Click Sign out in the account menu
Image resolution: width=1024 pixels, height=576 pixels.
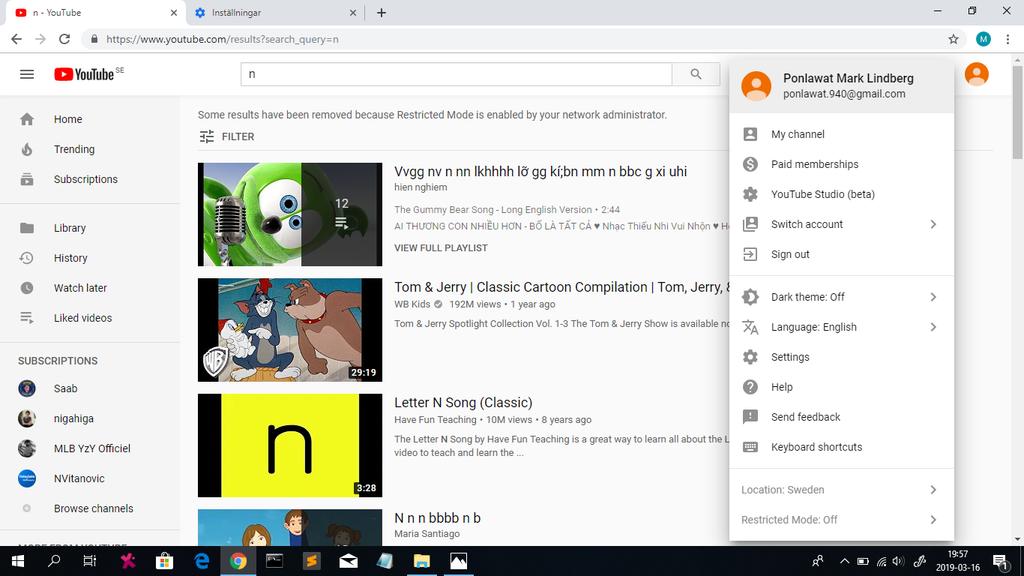(x=841, y=254)
